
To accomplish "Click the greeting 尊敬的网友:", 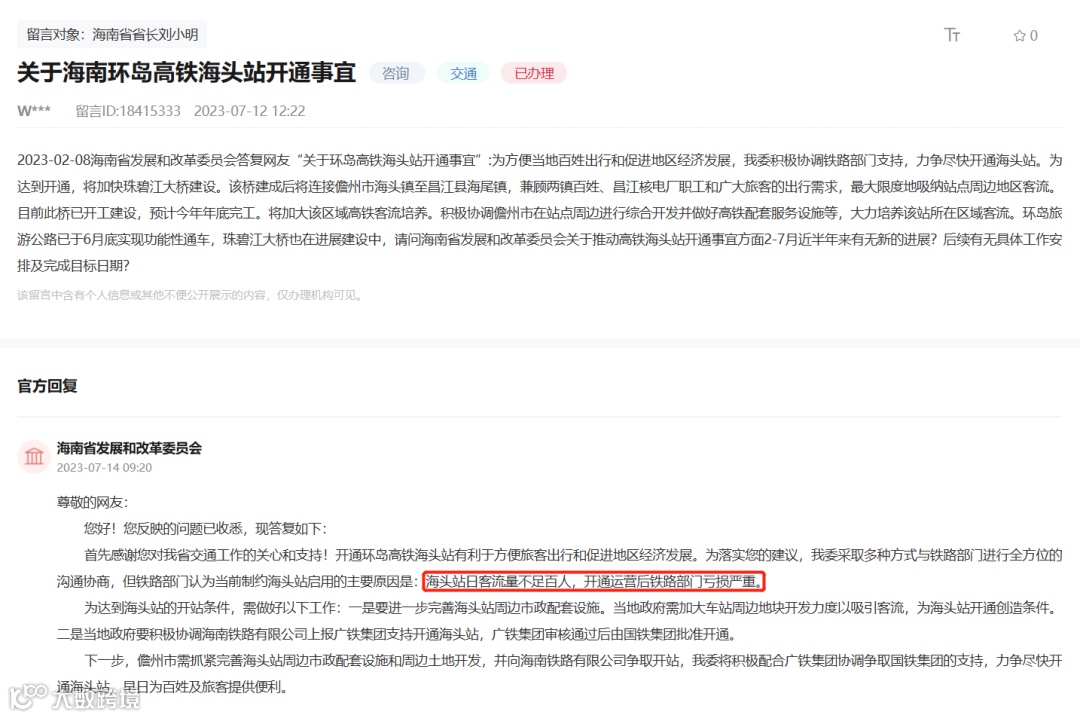I will click(92, 502).
